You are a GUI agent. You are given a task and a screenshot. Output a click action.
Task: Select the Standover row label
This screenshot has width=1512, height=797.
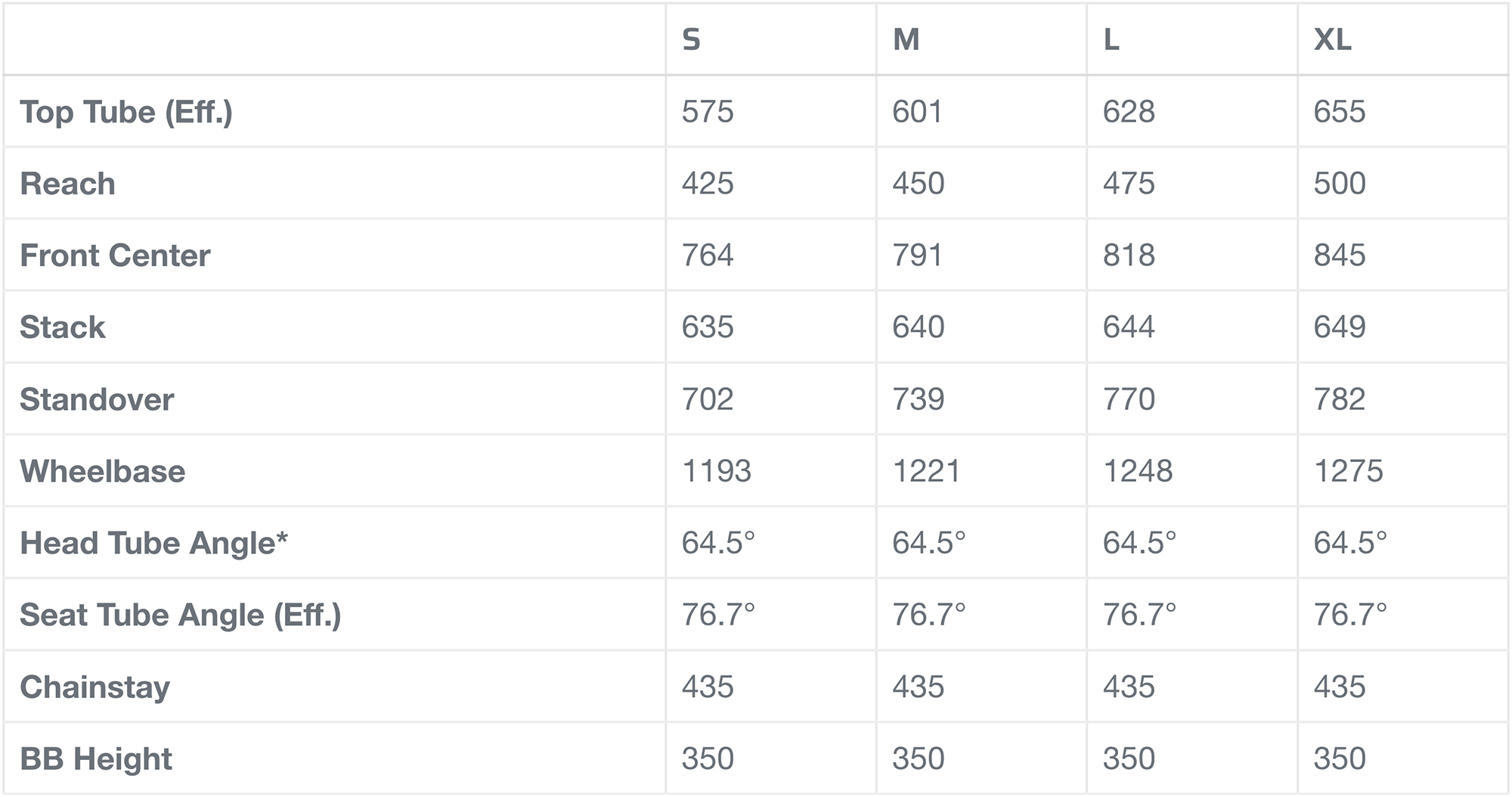point(97,399)
